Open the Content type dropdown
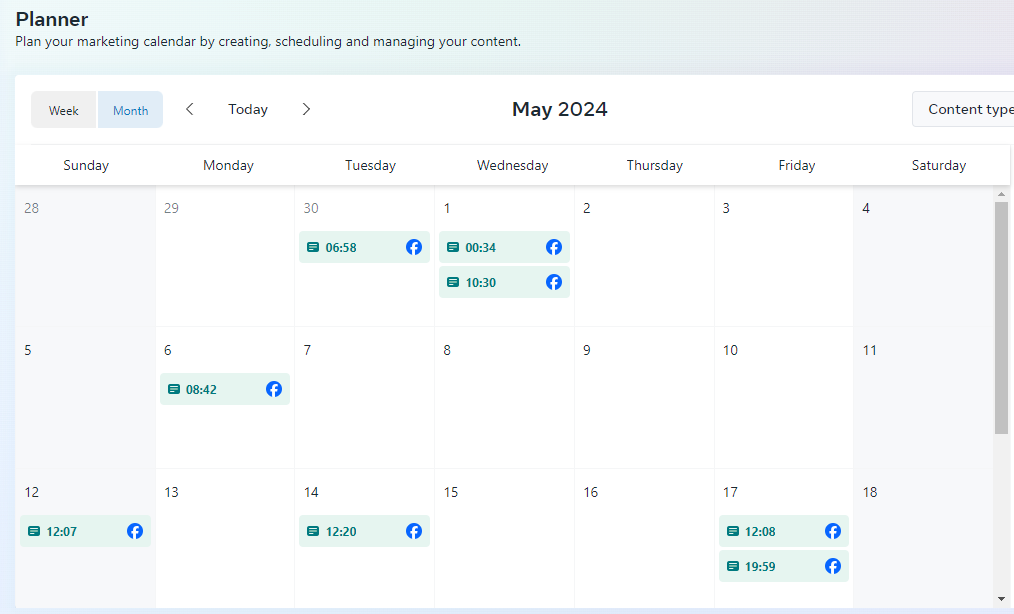The image size is (1014, 614). pos(965,109)
